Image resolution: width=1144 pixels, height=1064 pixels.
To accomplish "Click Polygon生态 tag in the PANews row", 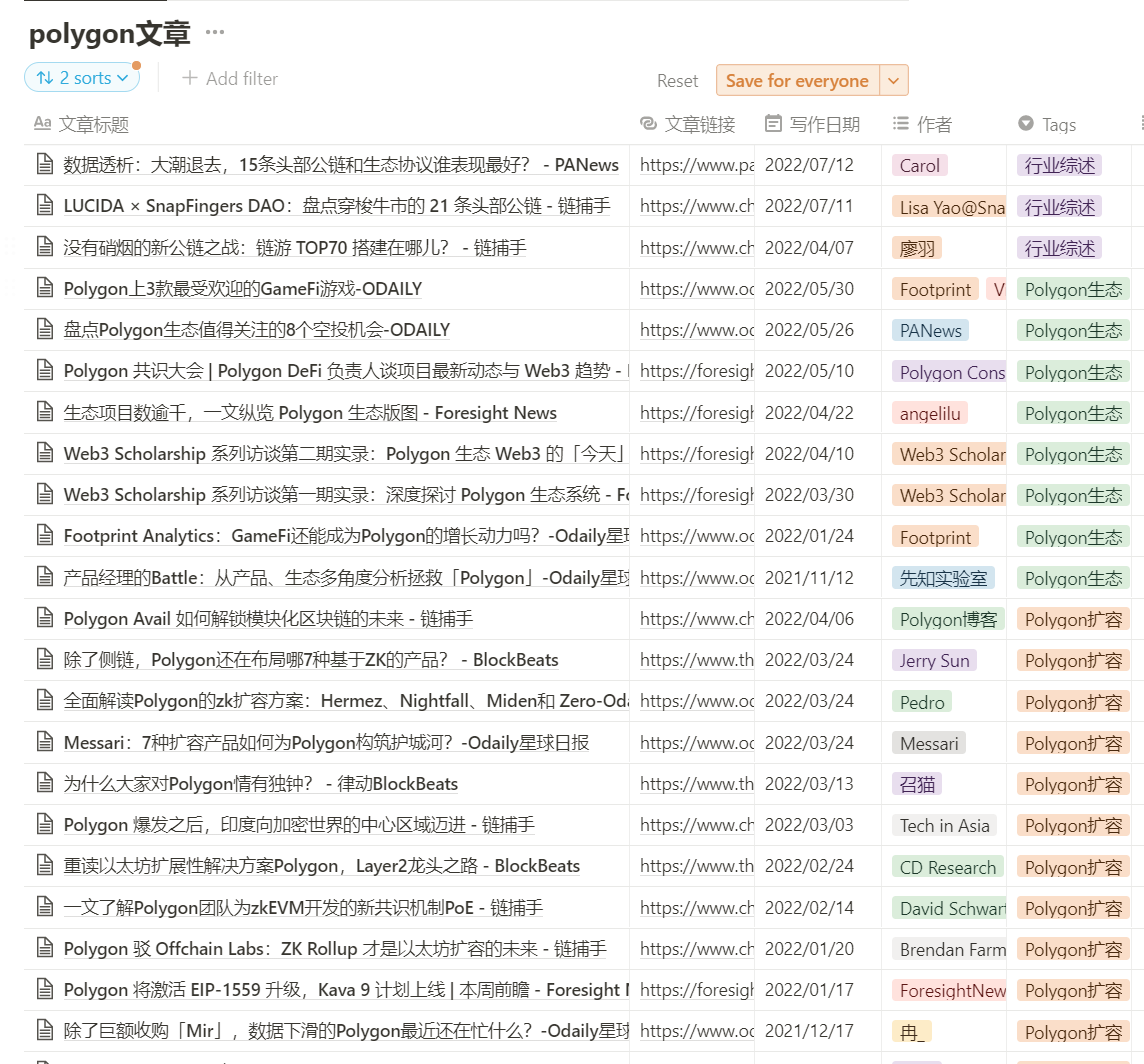I will click(1073, 331).
